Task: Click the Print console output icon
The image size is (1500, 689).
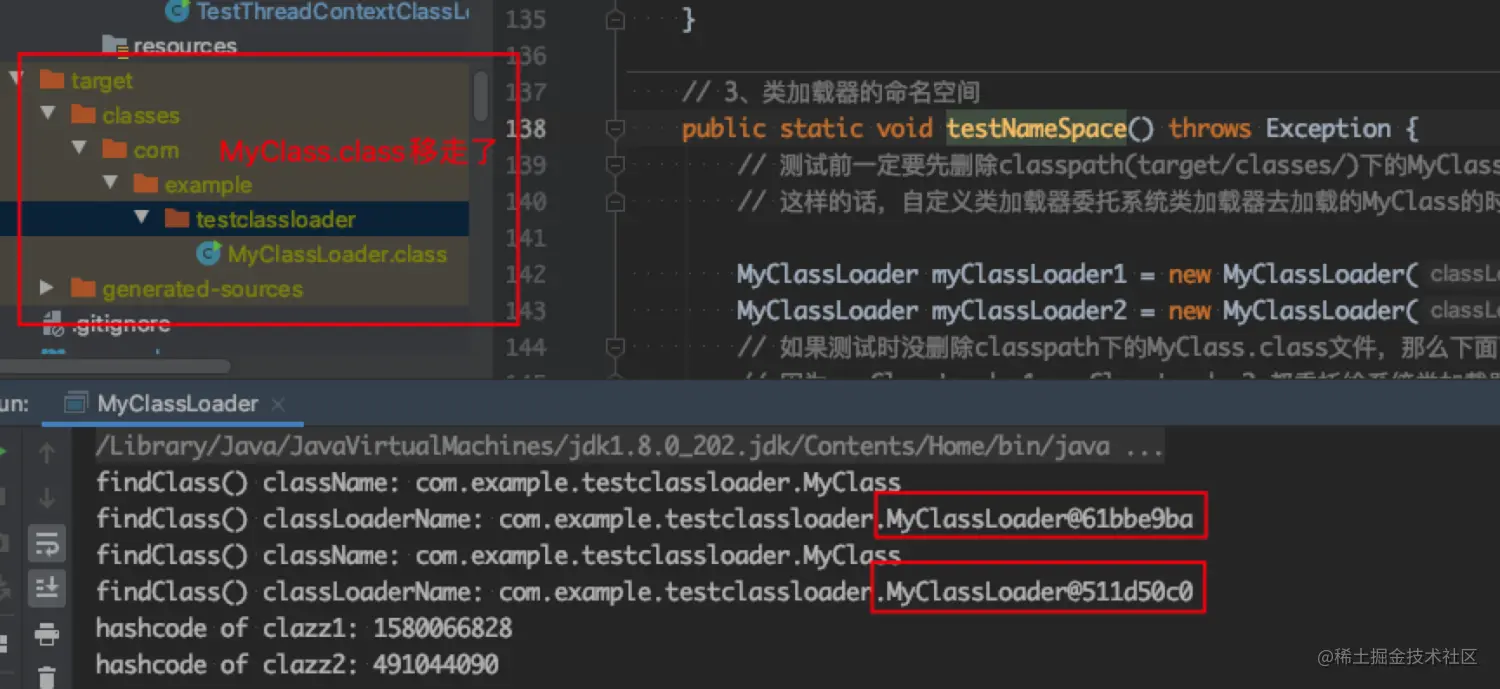Action: pyautogui.click(x=46, y=634)
